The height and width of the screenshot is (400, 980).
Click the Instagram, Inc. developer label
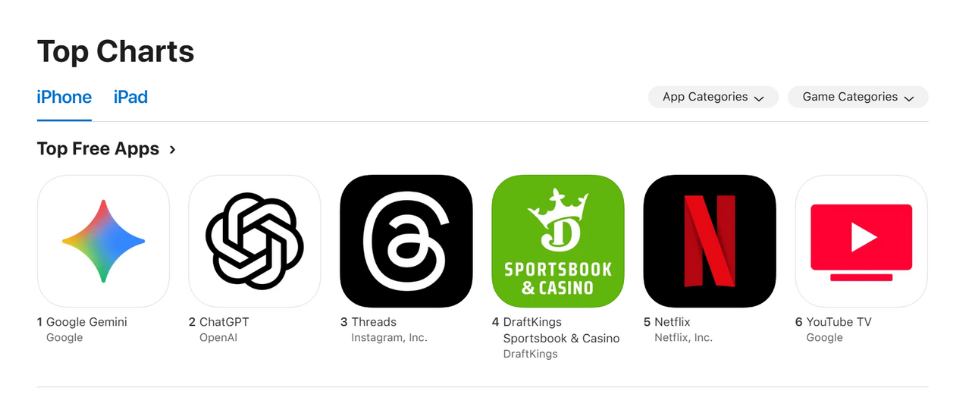389,338
